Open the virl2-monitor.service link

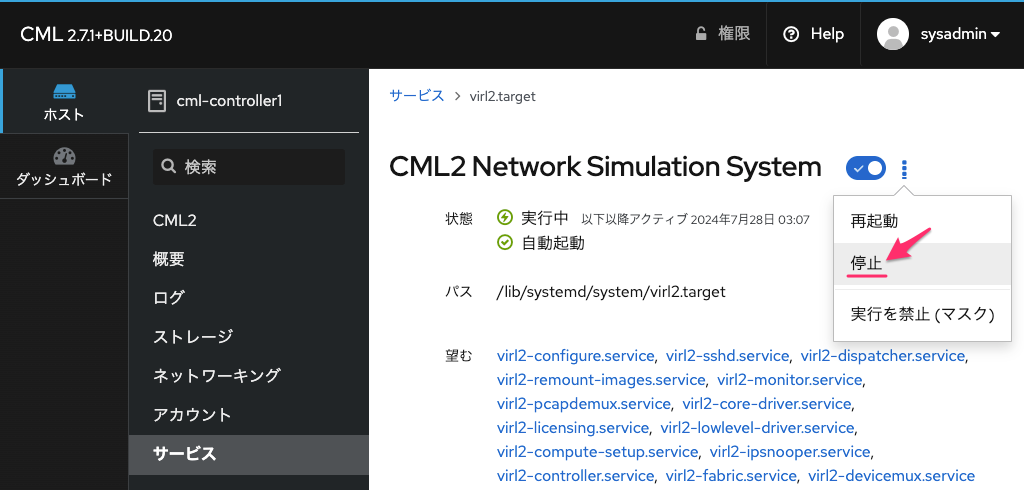point(790,380)
